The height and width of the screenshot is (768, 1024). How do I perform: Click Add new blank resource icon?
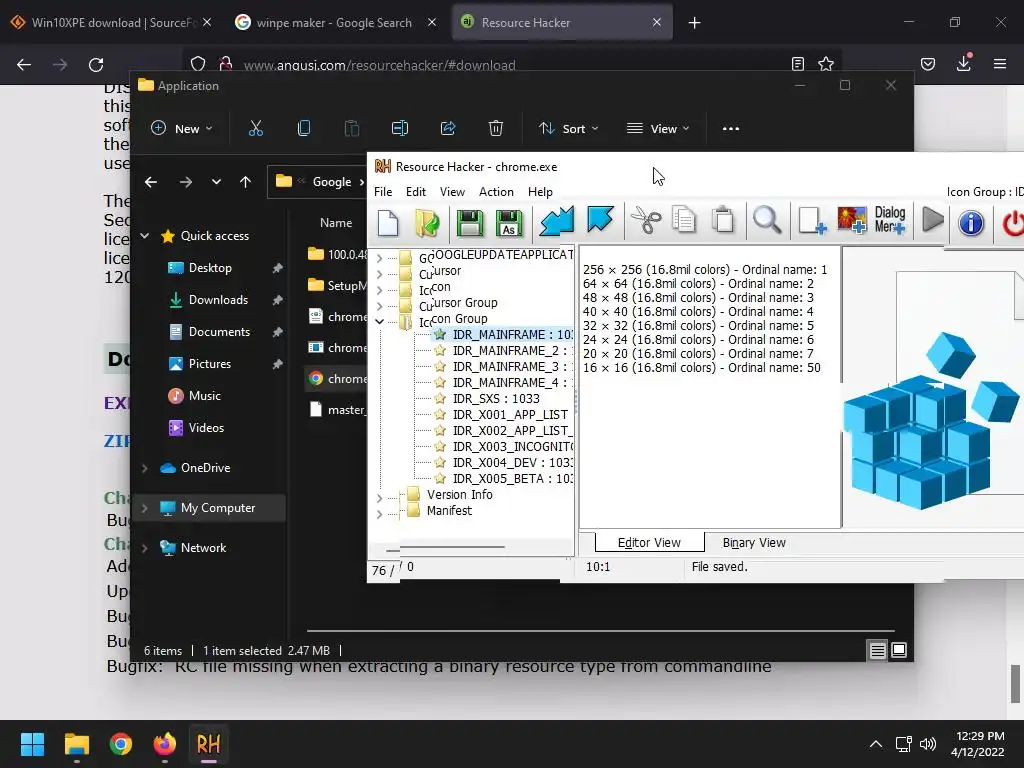(812, 221)
